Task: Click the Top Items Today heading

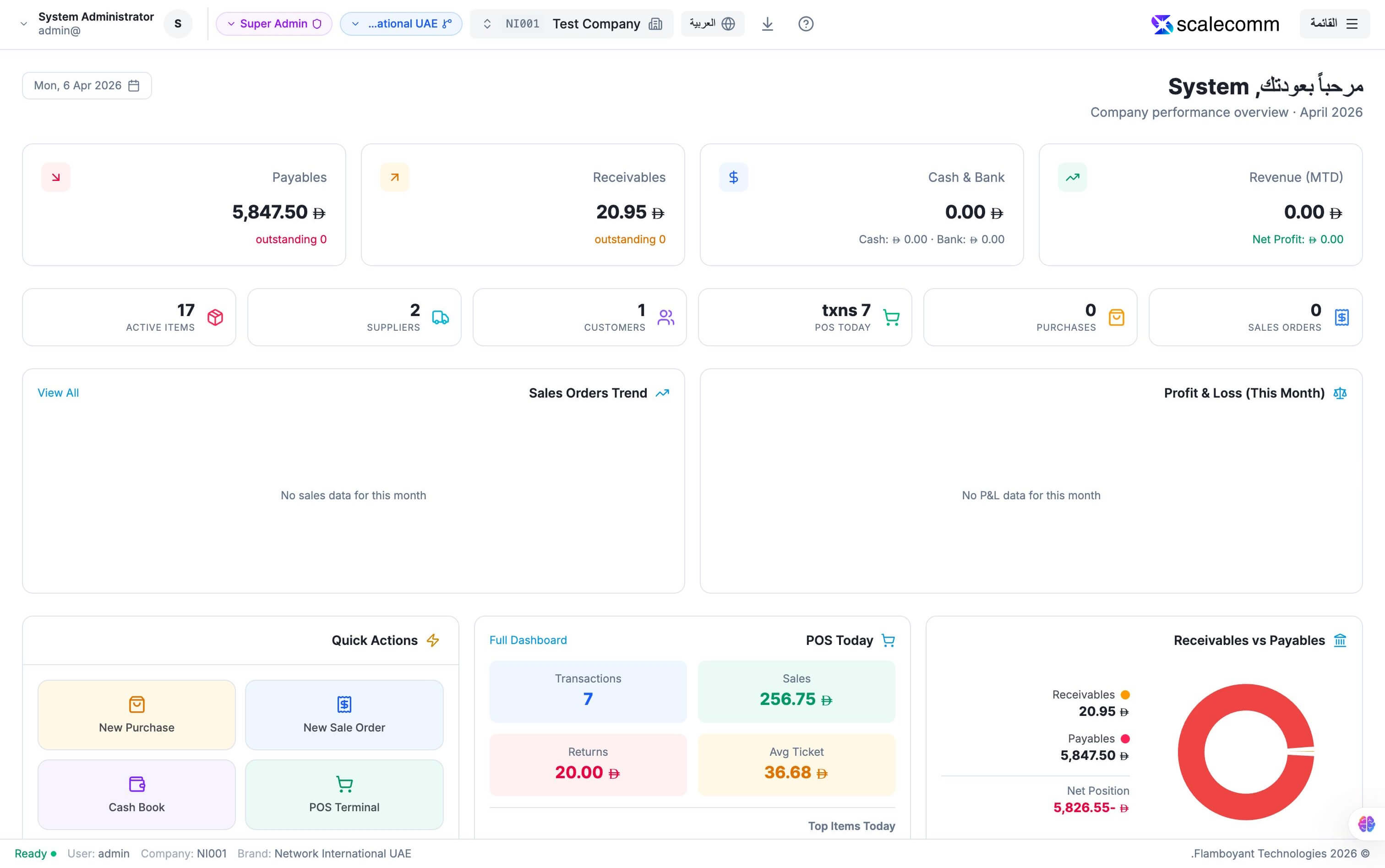Action: (x=851, y=826)
